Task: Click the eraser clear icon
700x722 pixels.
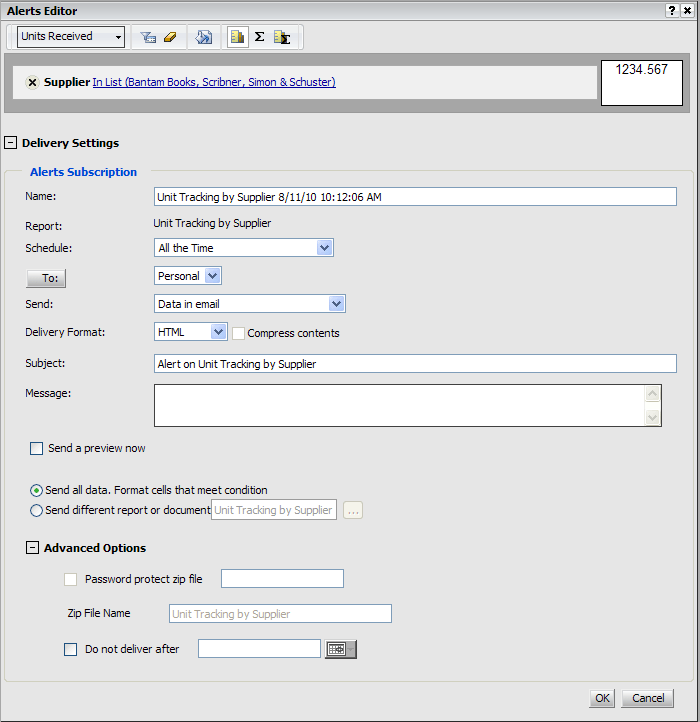Action: (170, 37)
